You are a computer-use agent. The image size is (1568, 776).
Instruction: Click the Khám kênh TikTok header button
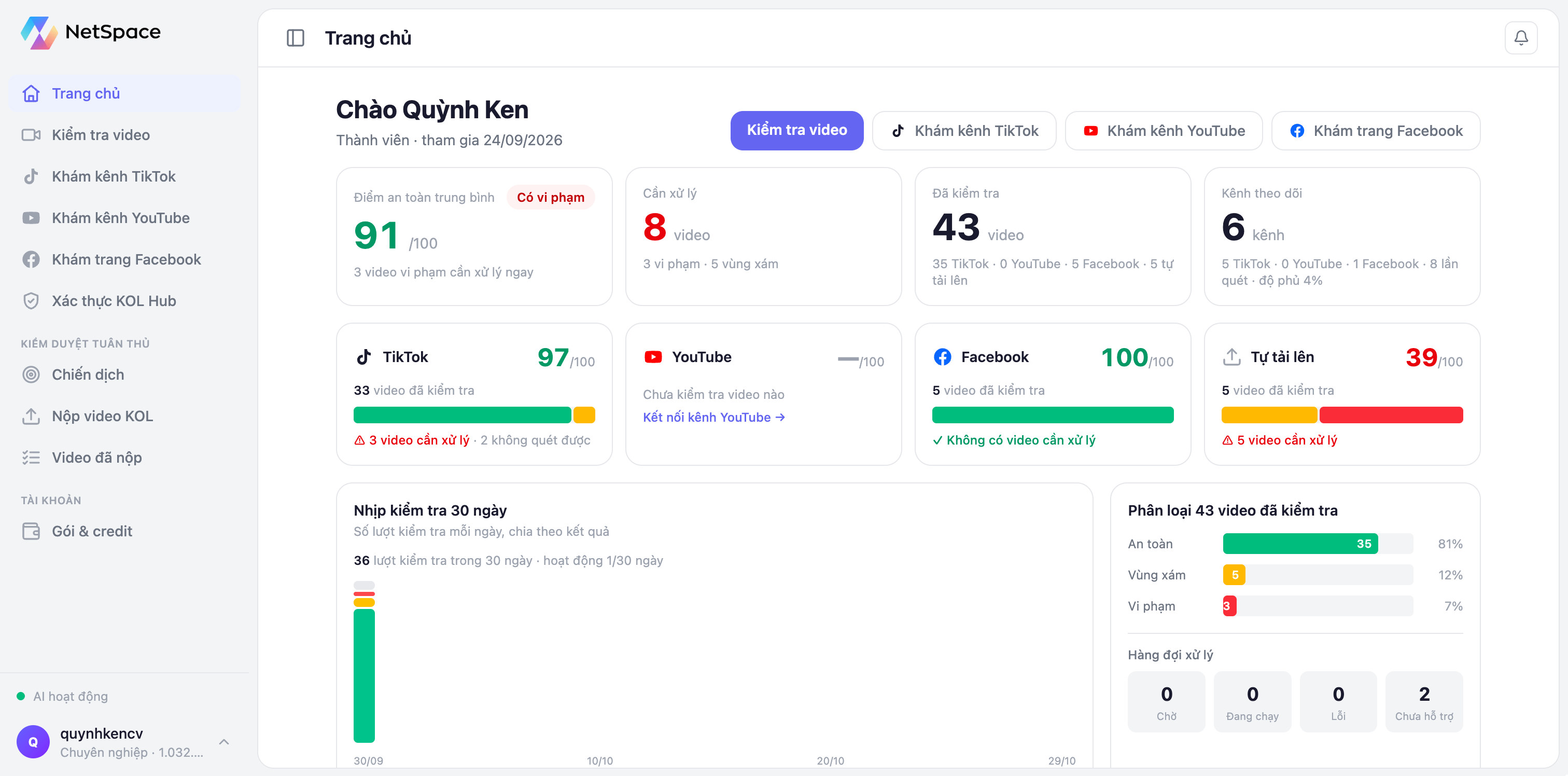click(x=964, y=130)
